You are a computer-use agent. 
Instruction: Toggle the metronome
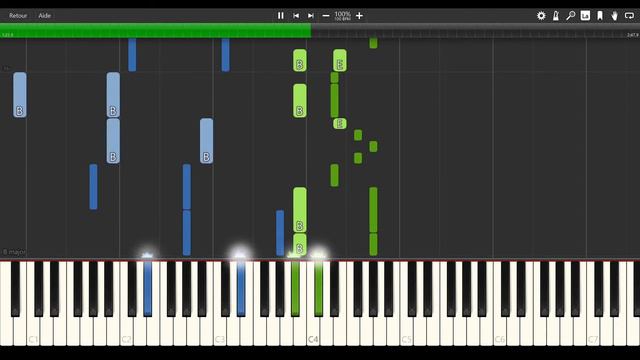[x=556, y=16]
